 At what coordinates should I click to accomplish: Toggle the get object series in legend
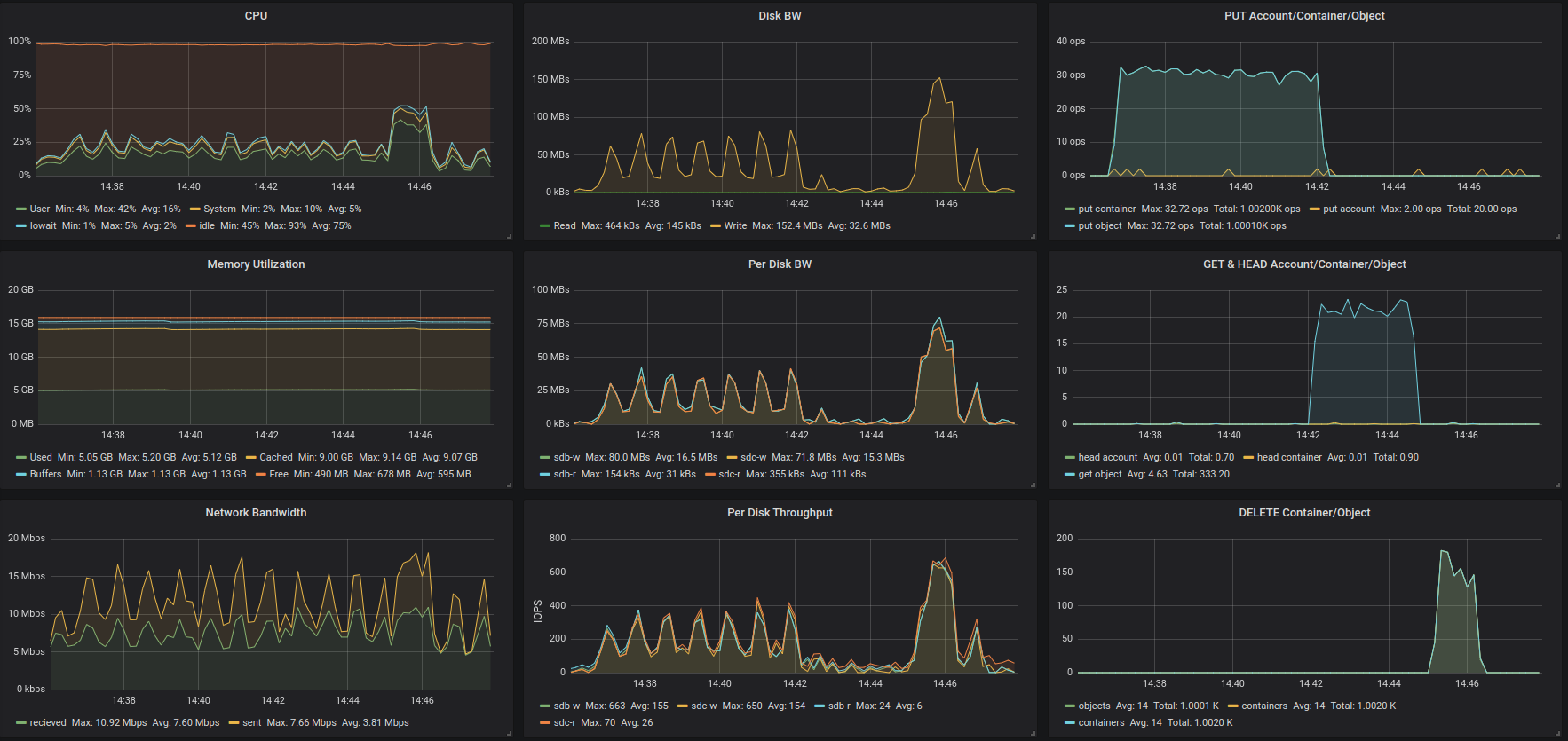pyautogui.click(x=1100, y=475)
